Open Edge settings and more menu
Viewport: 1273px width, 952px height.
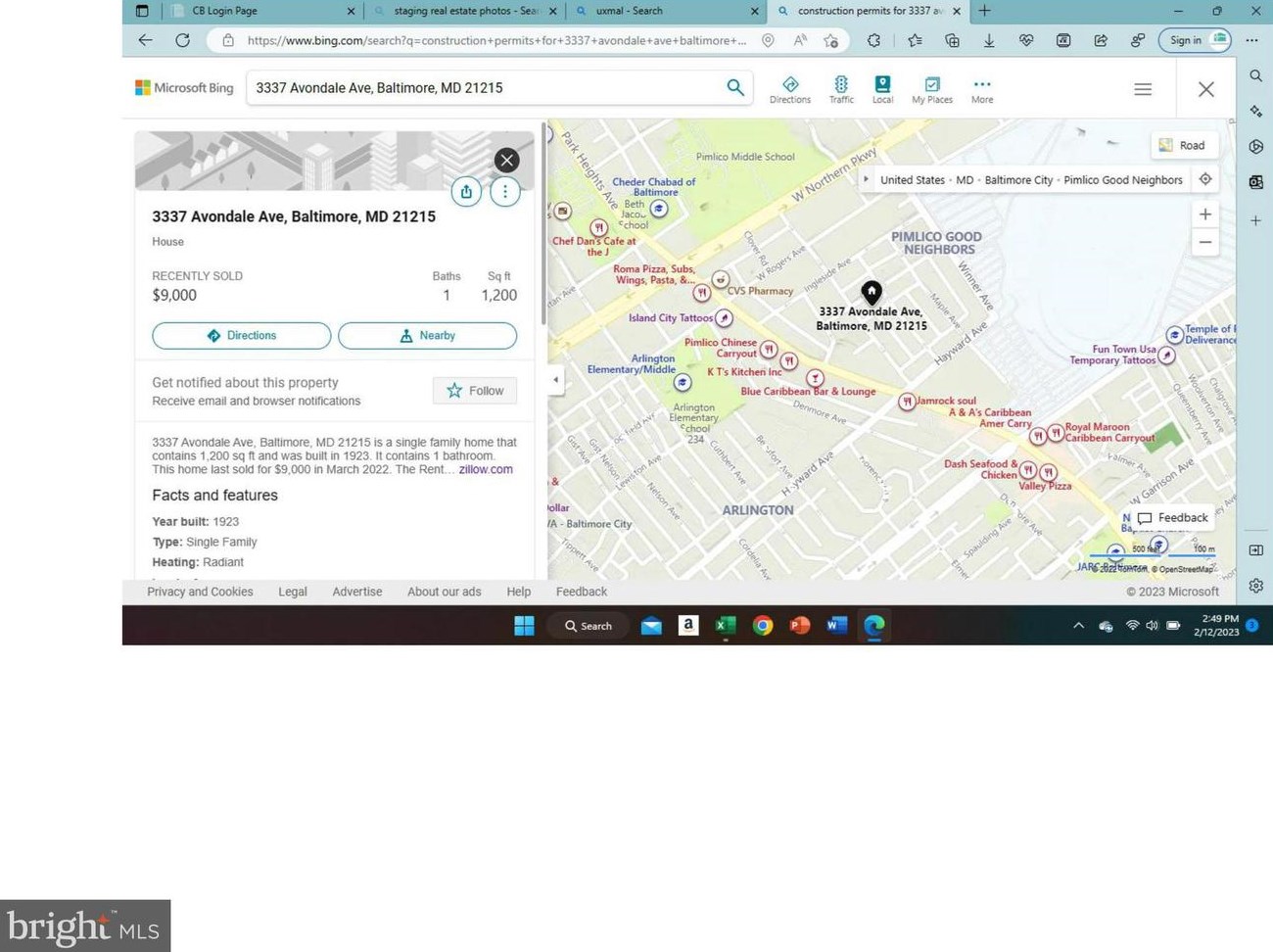(x=1252, y=40)
